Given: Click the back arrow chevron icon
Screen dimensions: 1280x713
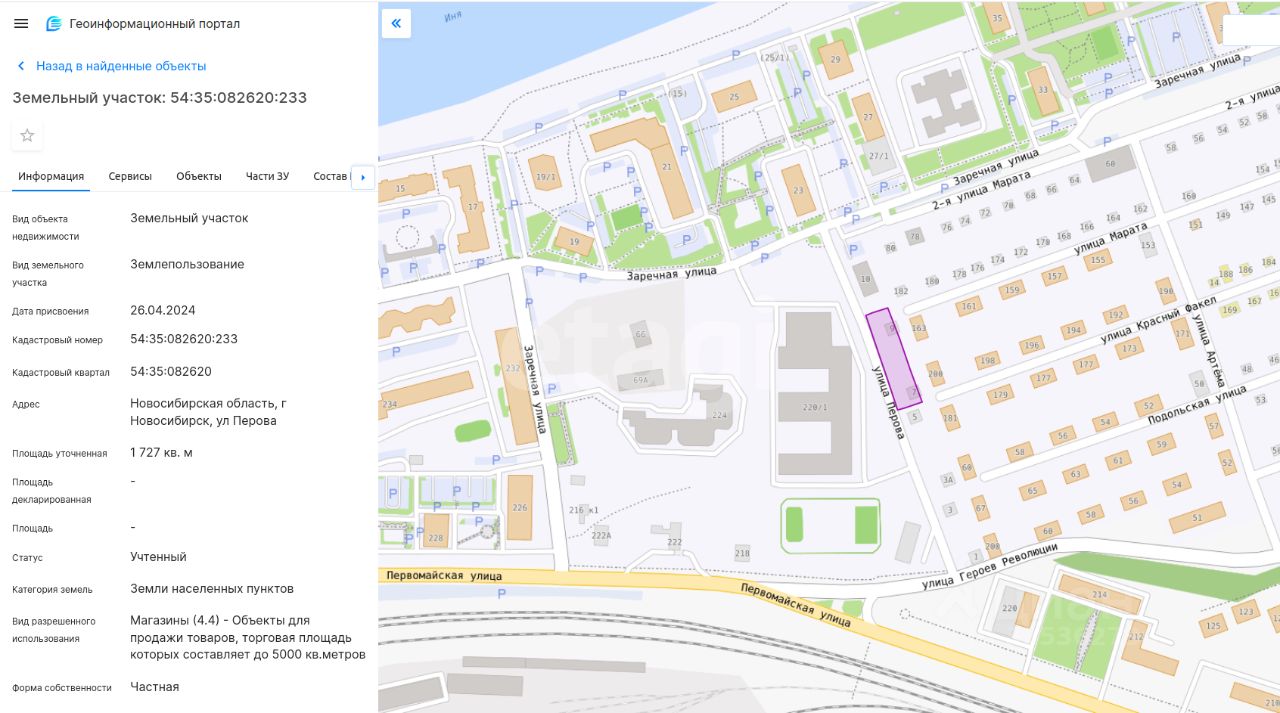Looking at the screenshot, I should pos(21,66).
